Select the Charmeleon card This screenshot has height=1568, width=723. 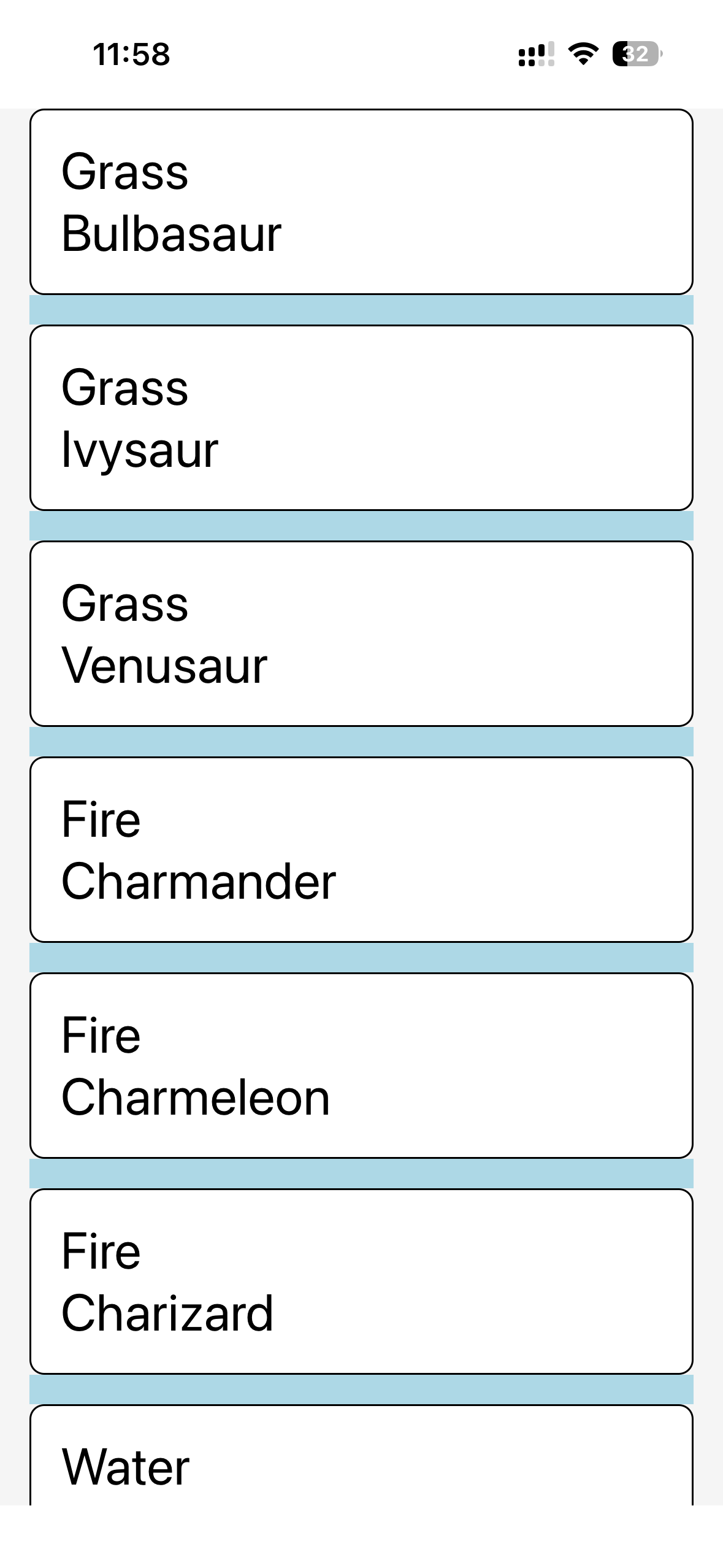[361, 1066]
